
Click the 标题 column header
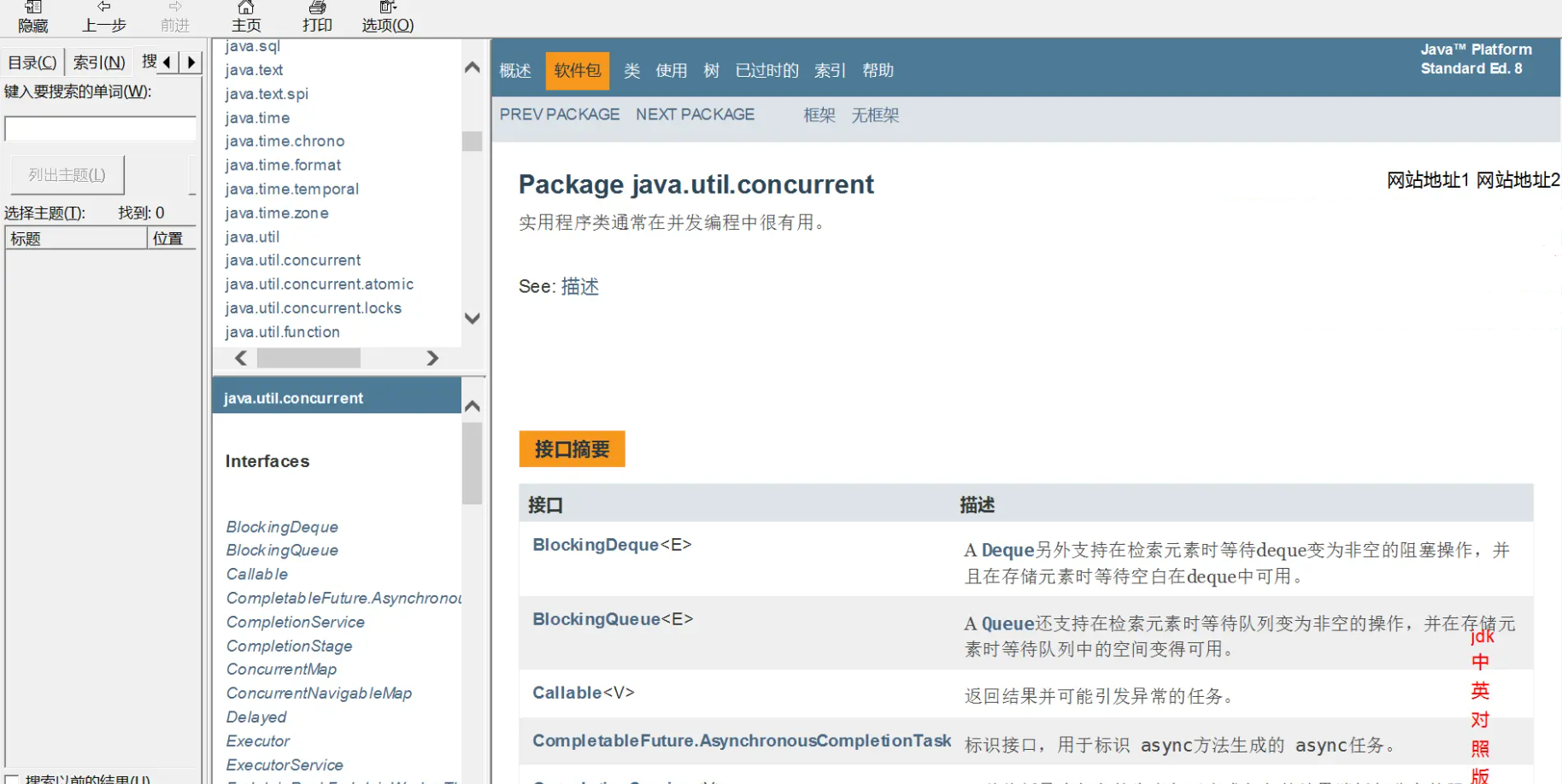coord(76,238)
